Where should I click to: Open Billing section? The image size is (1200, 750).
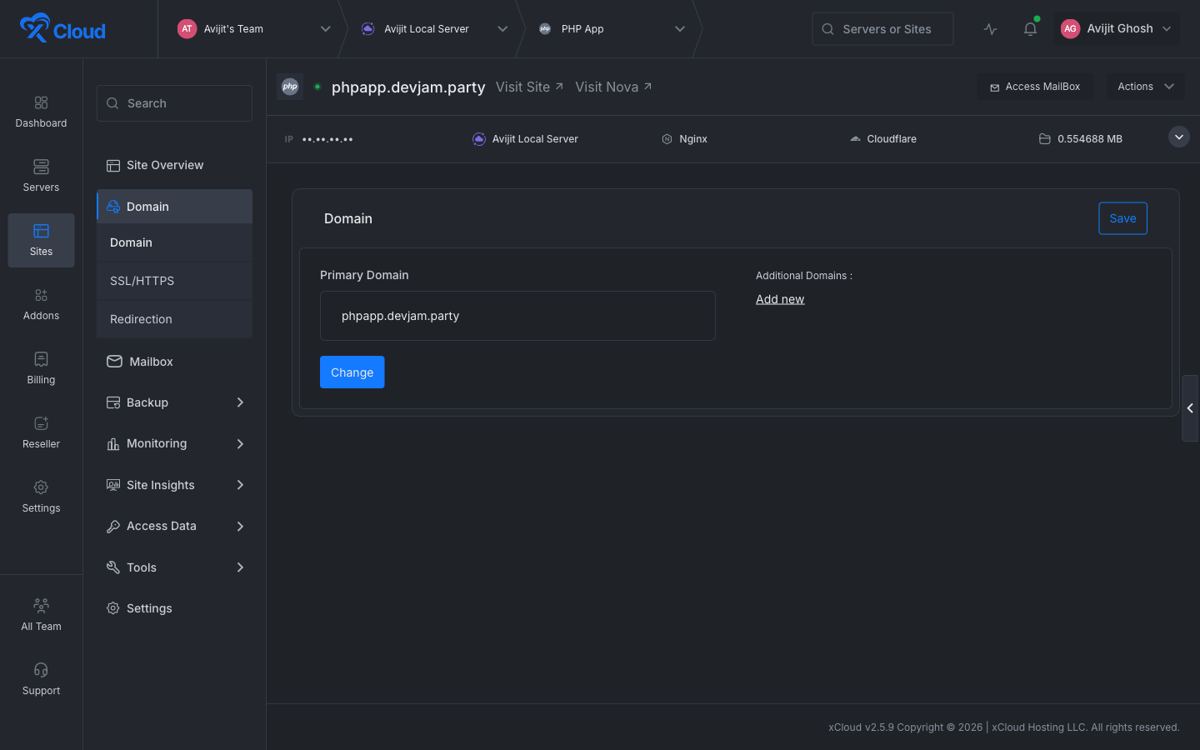pos(41,368)
